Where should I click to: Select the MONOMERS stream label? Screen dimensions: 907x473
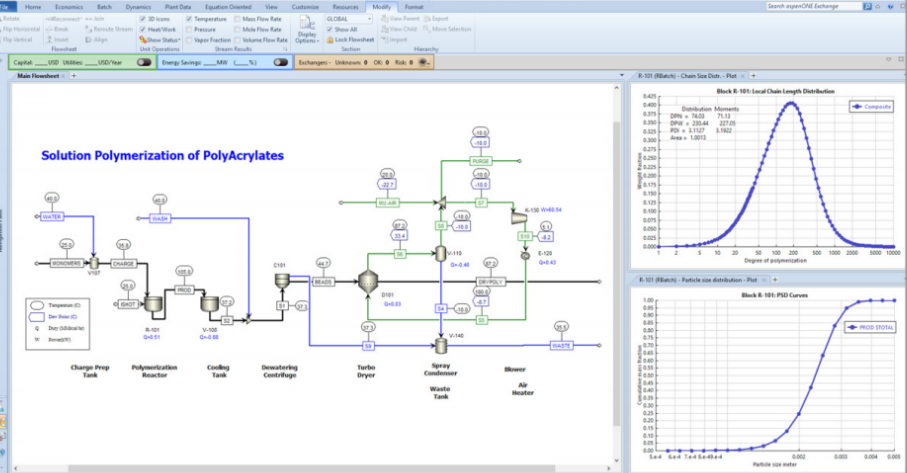(67, 263)
